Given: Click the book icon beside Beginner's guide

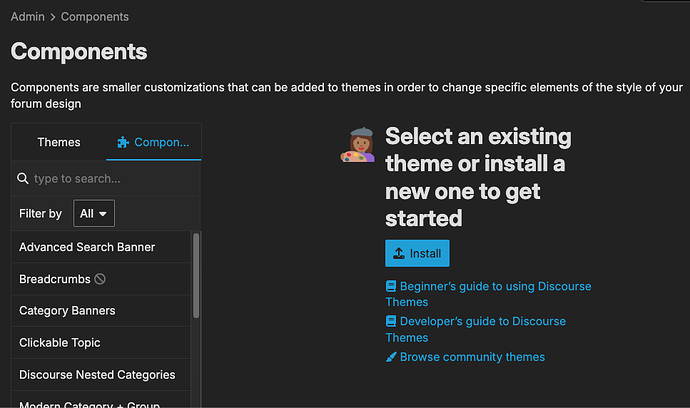Looking at the screenshot, I should click(391, 287).
